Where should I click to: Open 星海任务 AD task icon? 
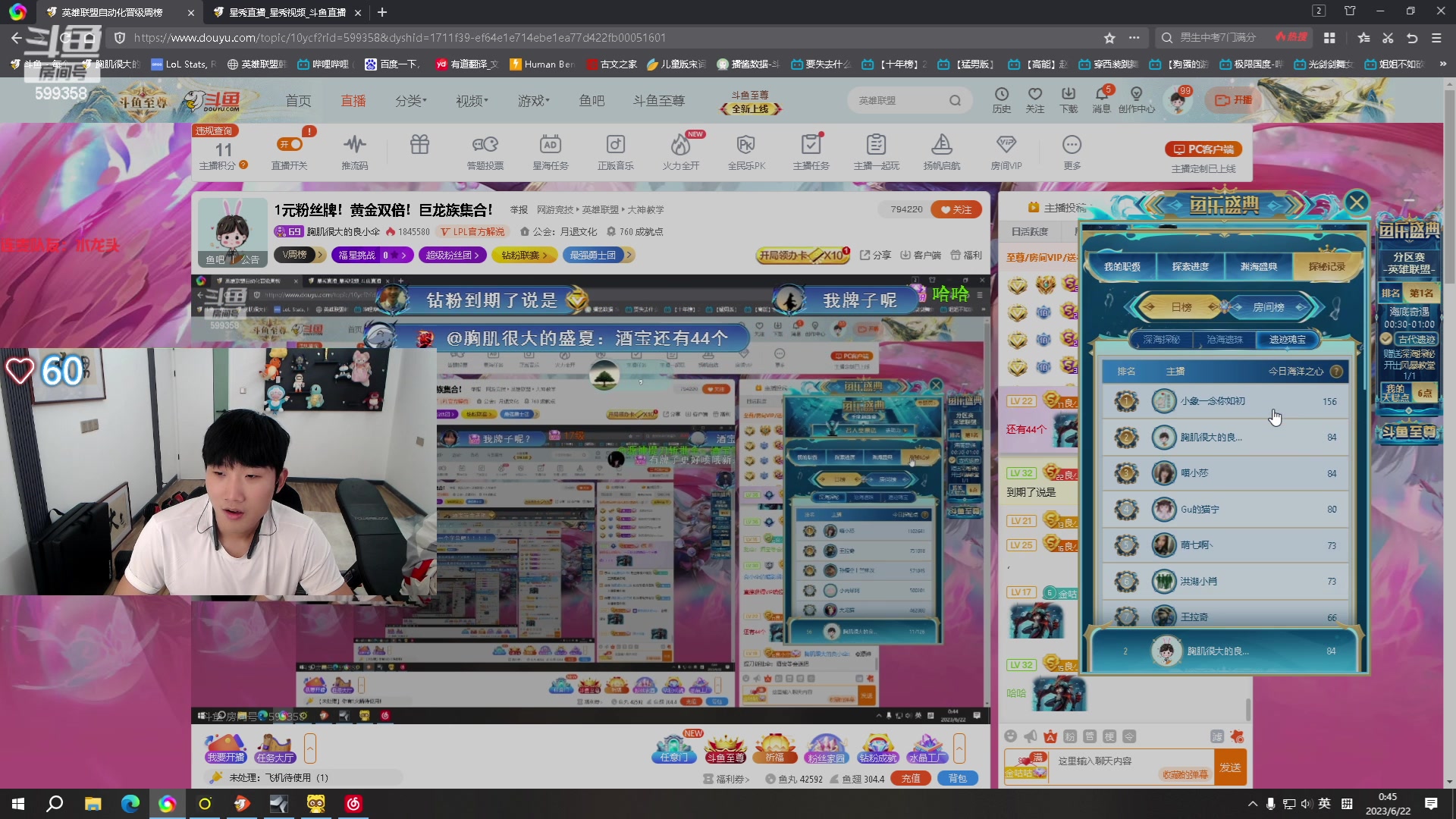551,151
